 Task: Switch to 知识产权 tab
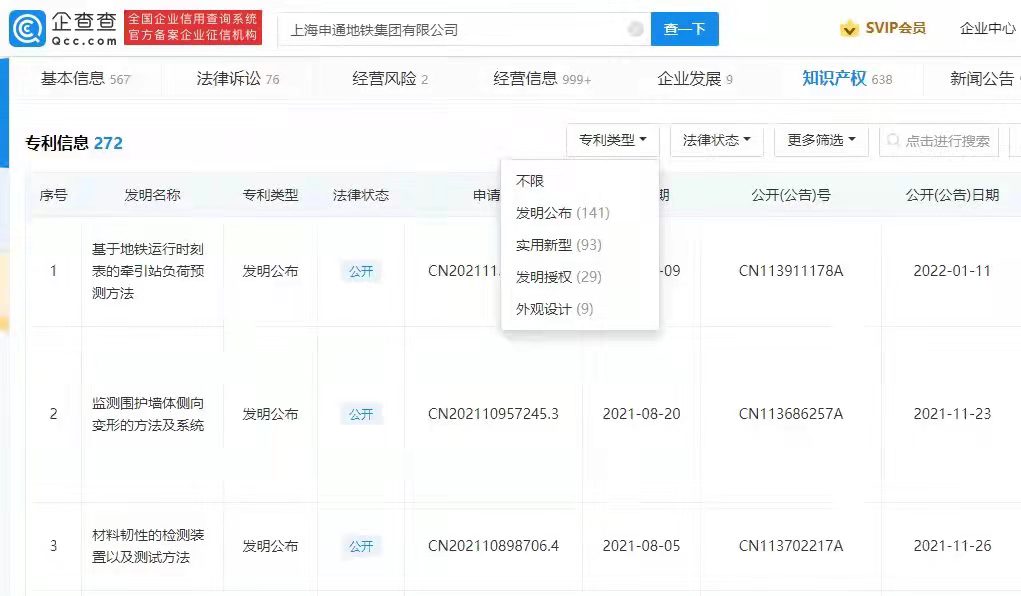pyautogui.click(x=846, y=79)
